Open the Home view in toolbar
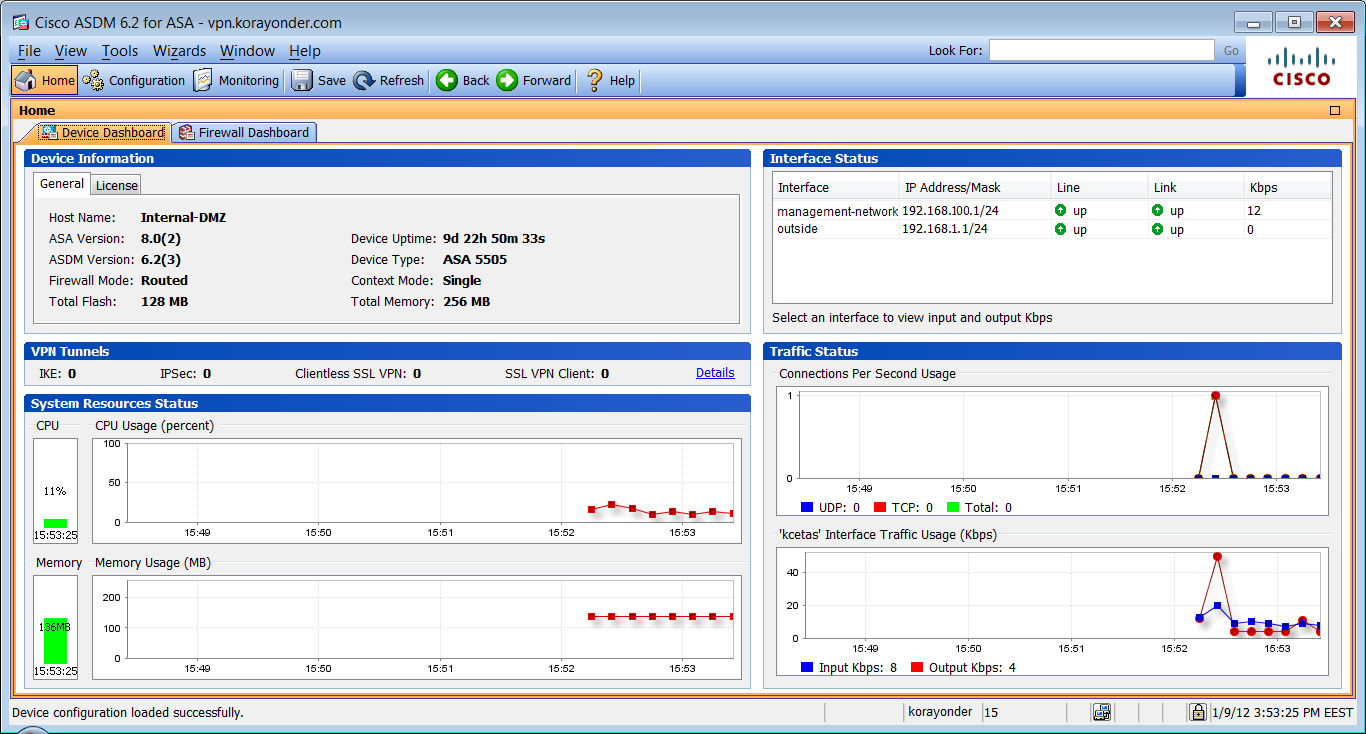The width and height of the screenshot is (1366, 734). (45, 80)
